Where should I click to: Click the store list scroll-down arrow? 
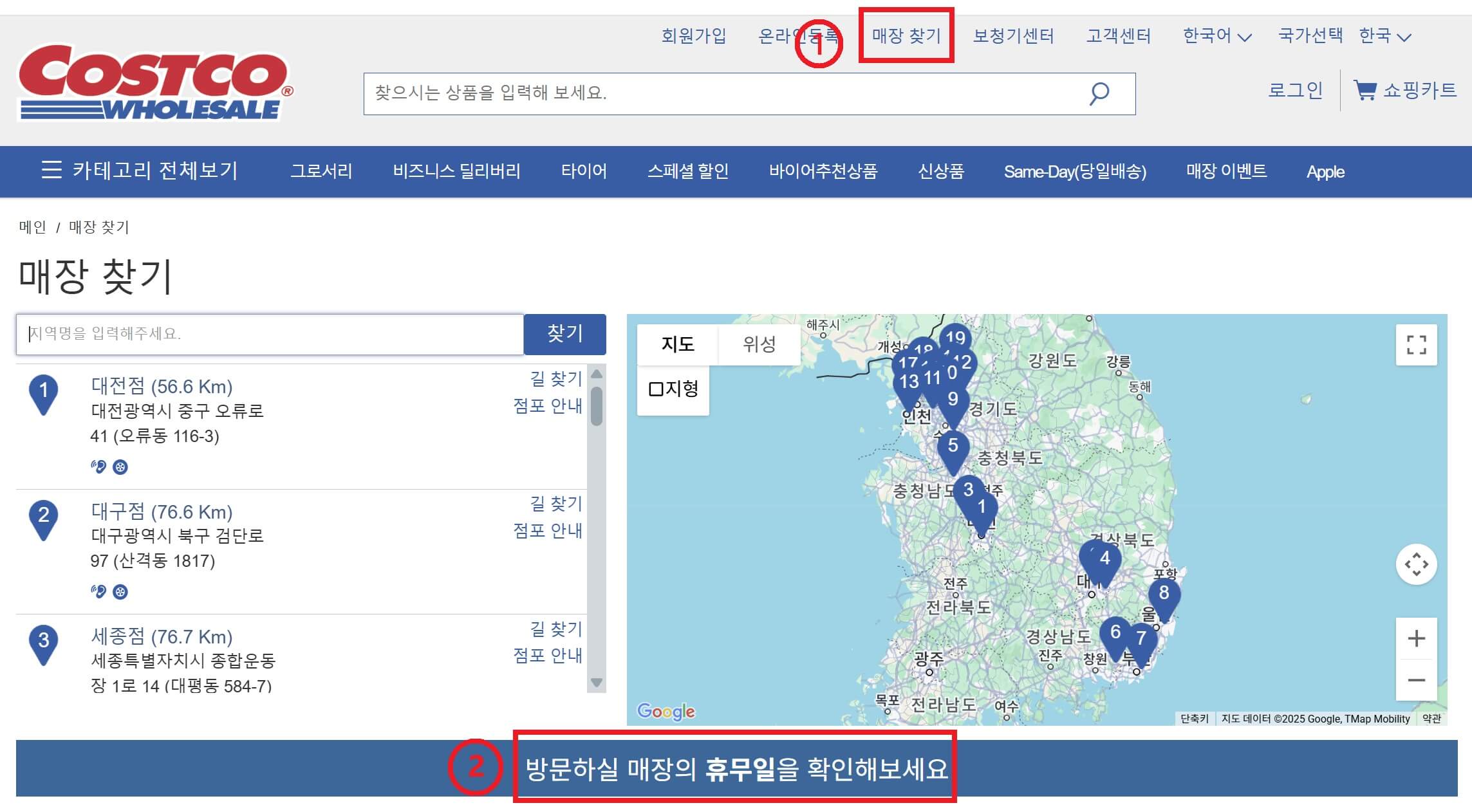(597, 683)
